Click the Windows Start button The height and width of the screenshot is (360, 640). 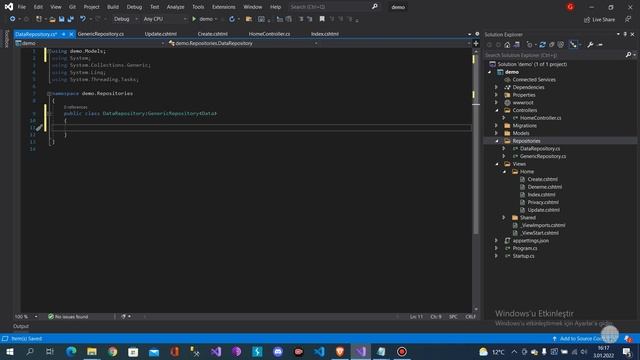pyautogui.click(x=9, y=351)
